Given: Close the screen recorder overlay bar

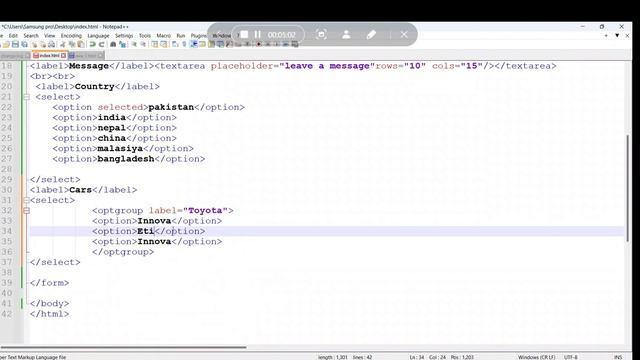Looking at the screenshot, I should coord(404,35).
